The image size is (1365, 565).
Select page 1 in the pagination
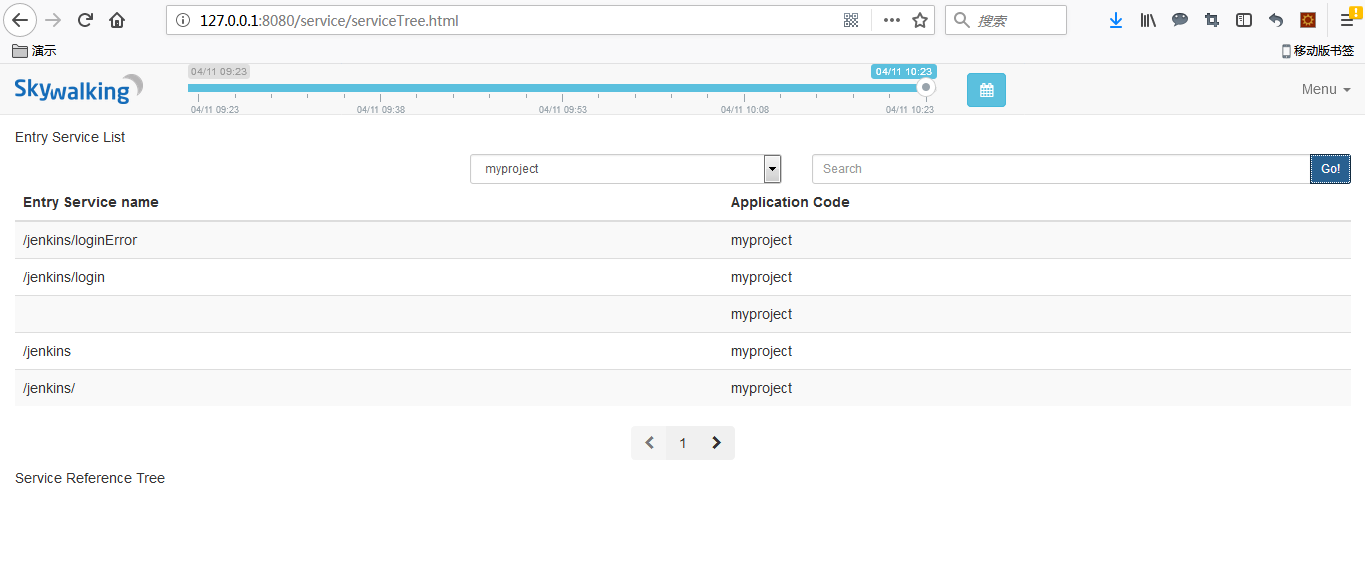(x=683, y=443)
